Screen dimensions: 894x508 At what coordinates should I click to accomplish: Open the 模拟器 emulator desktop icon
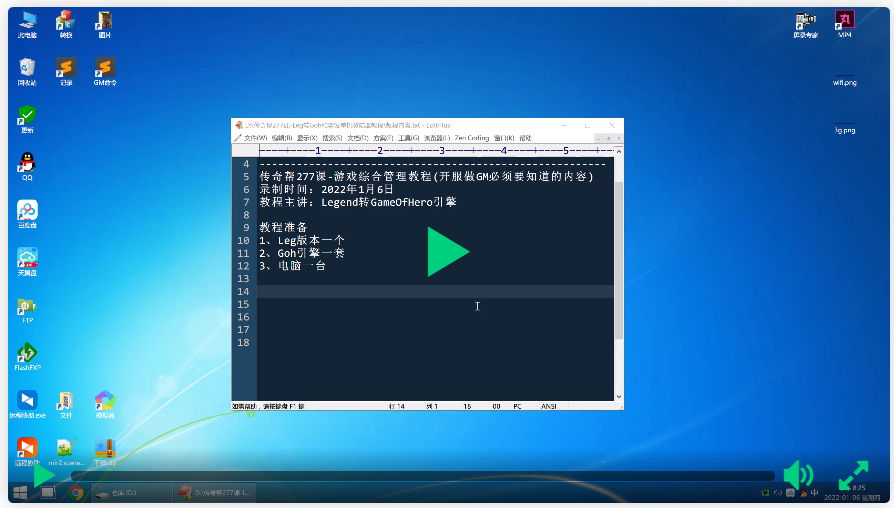tap(105, 405)
